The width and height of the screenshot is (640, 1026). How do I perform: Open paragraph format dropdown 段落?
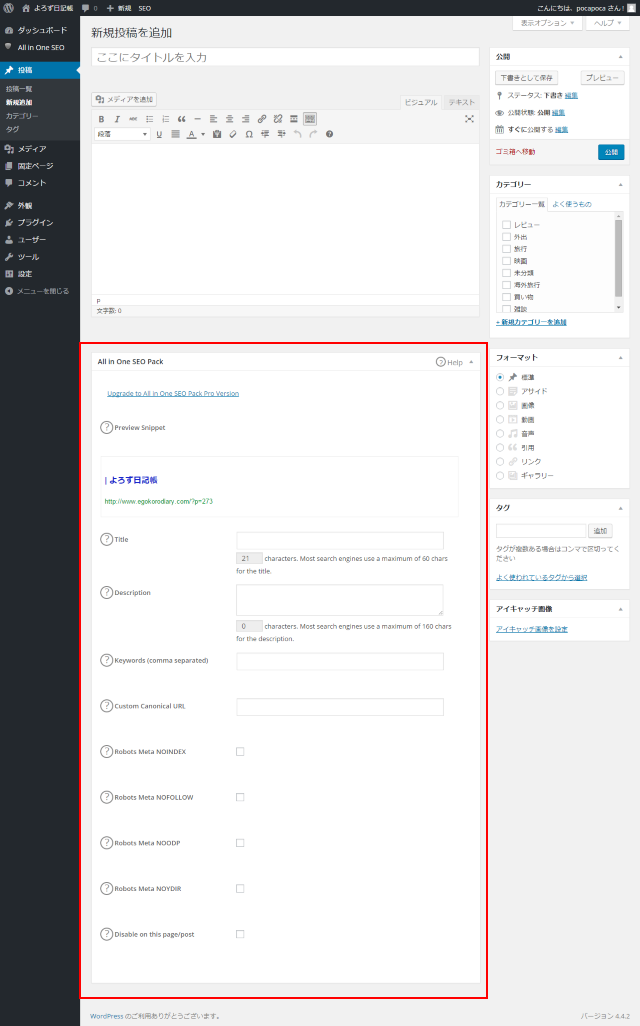point(122,134)
